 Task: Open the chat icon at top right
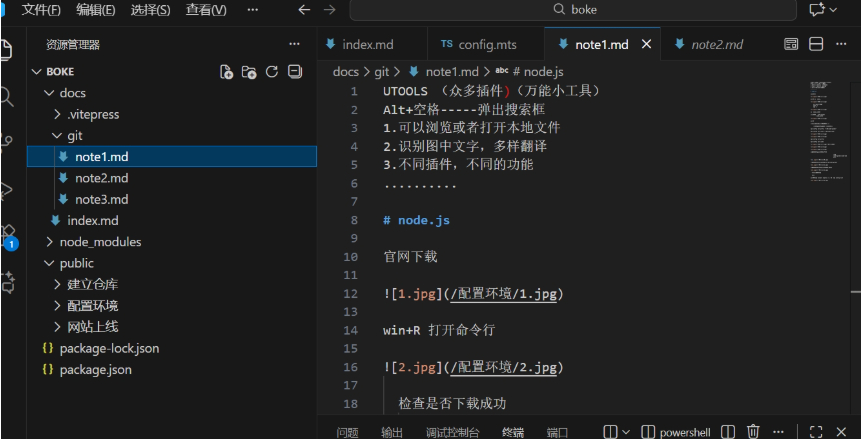tap(817, 9)
